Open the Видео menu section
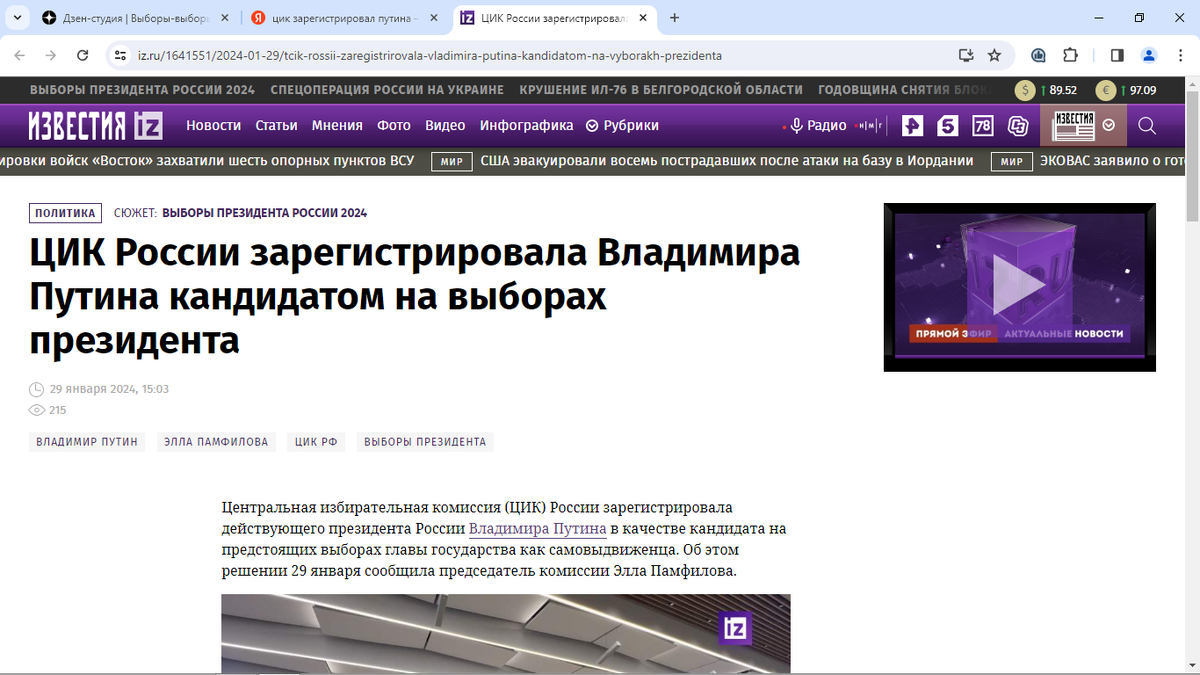 [x=445, y=125]
